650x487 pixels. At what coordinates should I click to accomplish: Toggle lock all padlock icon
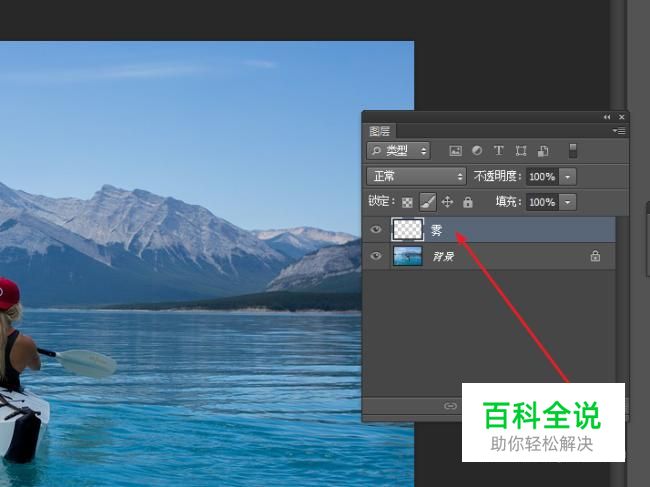[468, 202]
